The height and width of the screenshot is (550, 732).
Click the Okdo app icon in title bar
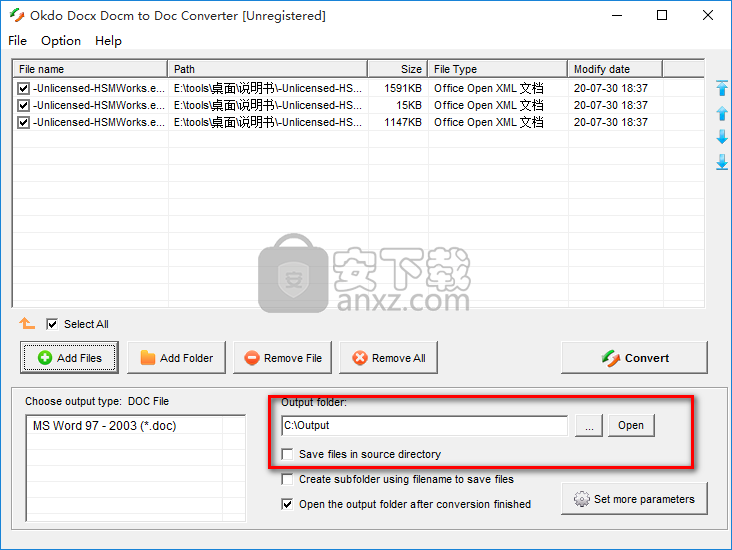[x=17, y=15]
